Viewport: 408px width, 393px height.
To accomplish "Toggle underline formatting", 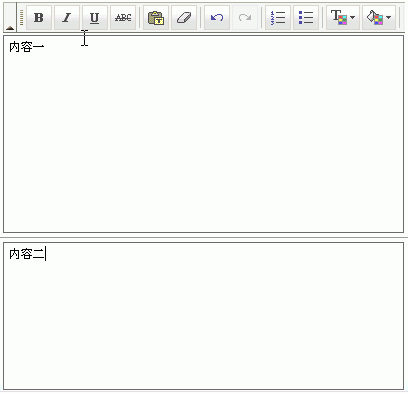I will 95,17.
